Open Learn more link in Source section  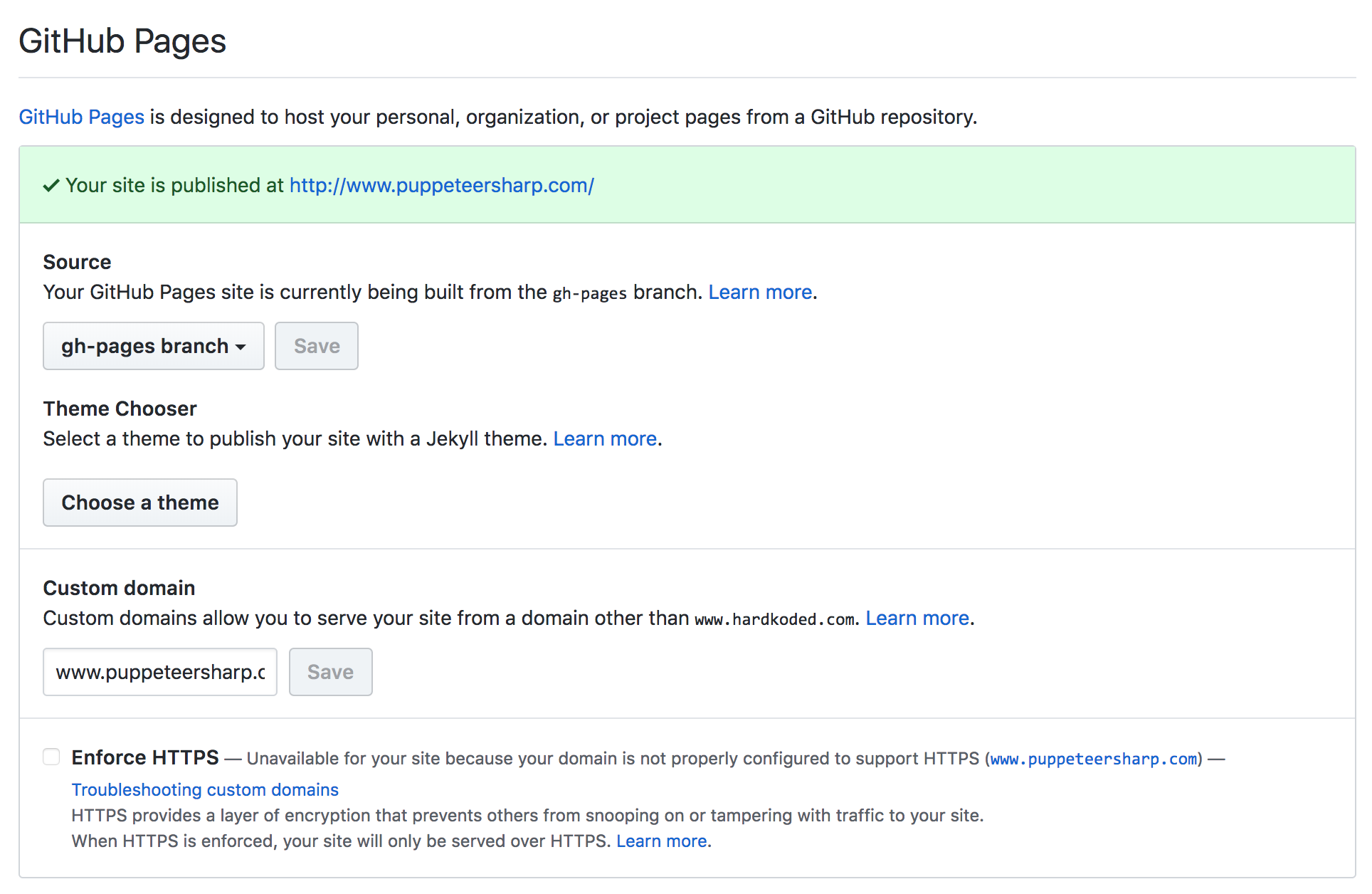[x=760, y=292]
